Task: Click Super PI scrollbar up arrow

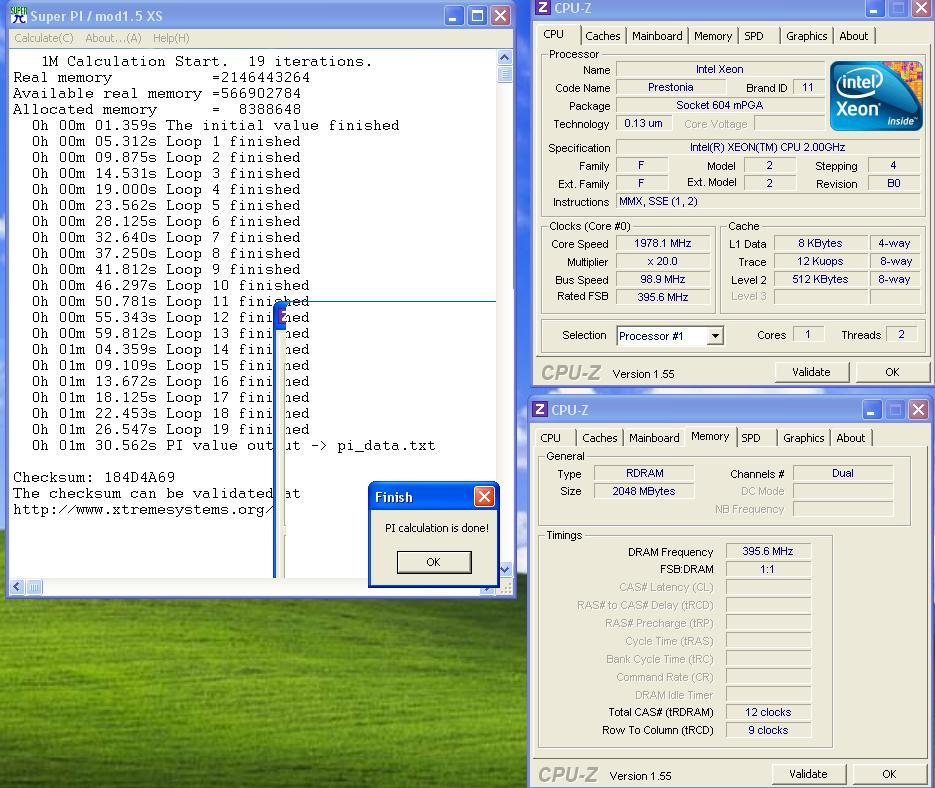Action: [x=504, y=58]
